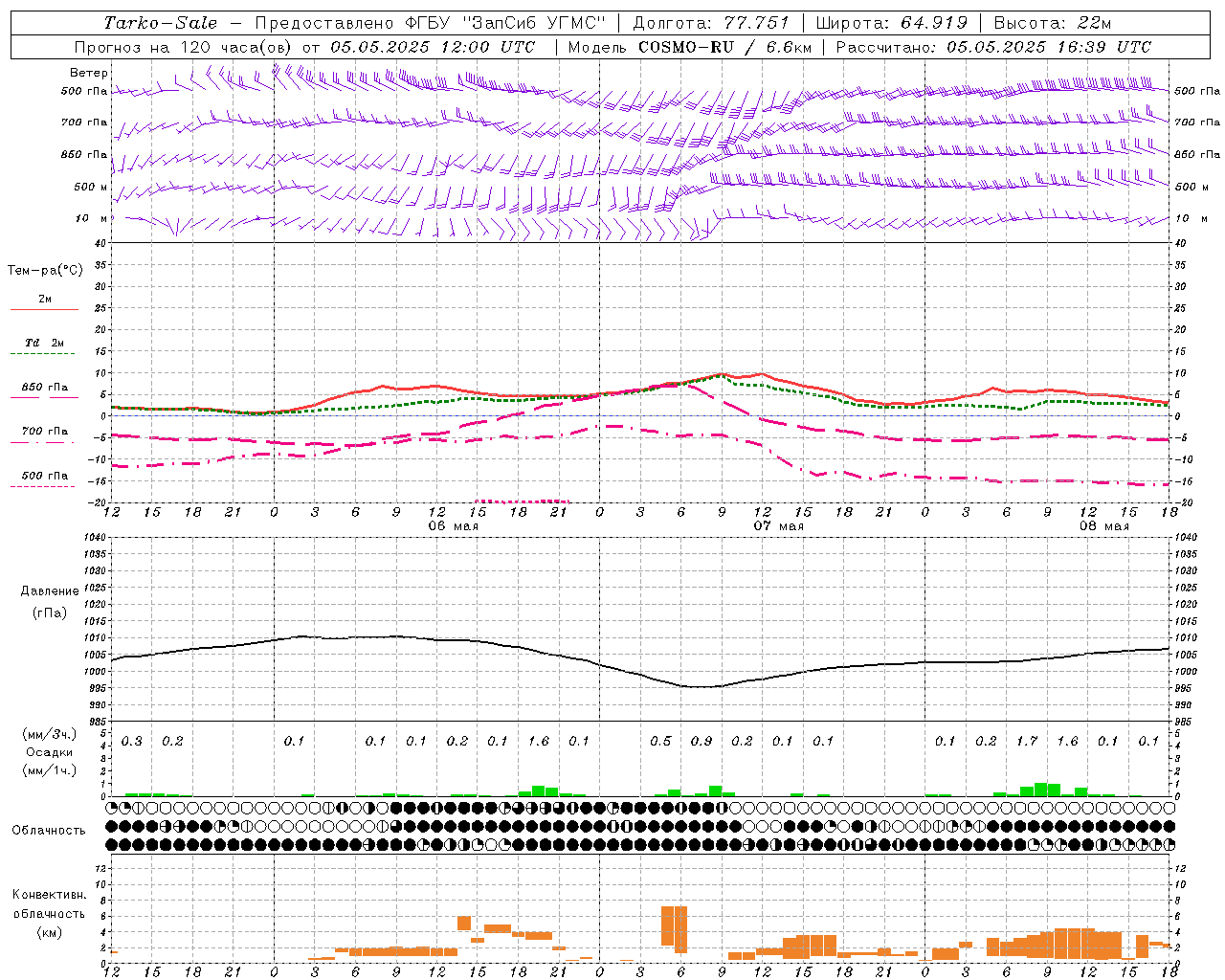Click the 'Рассчитано: 05.05.2025 16:39 UTC' text
This screenshot has height=980, width=1225.
(993, 47)
